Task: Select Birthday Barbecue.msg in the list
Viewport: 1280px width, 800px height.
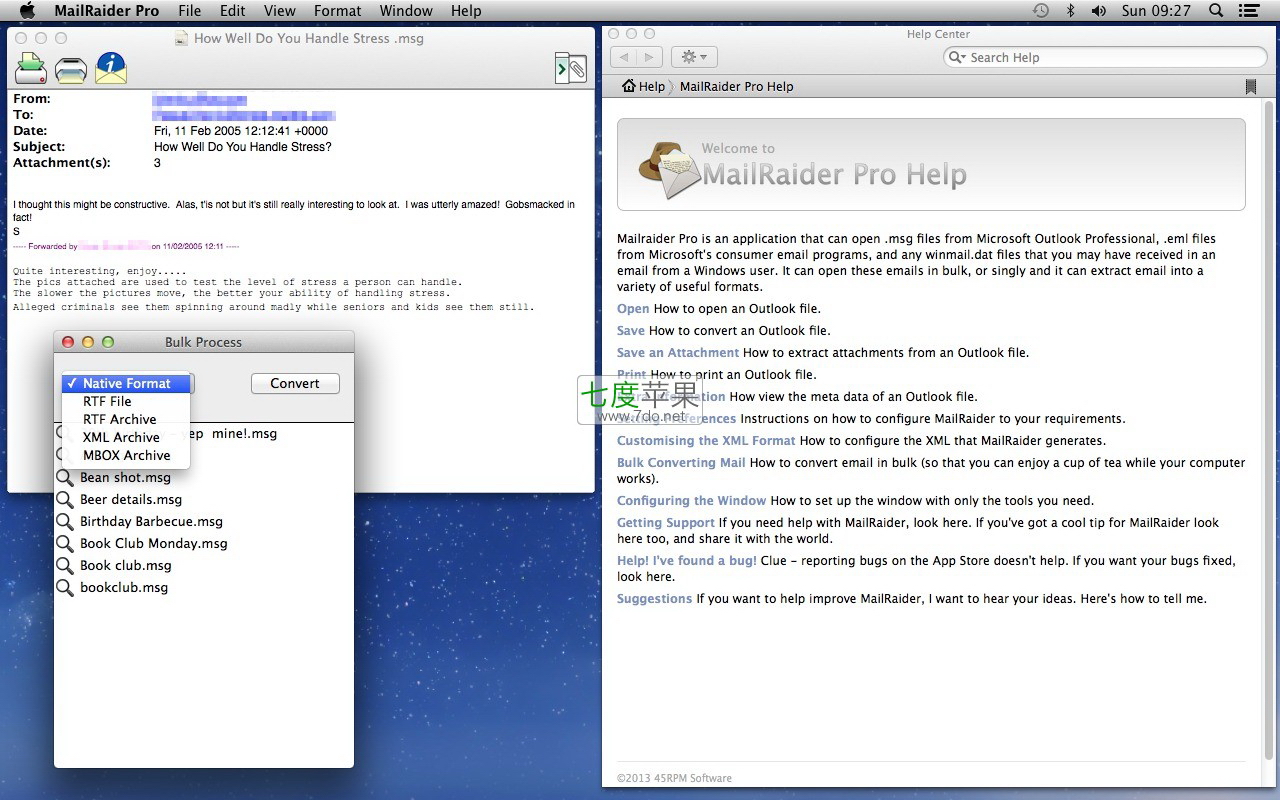Action: (151, 521)
